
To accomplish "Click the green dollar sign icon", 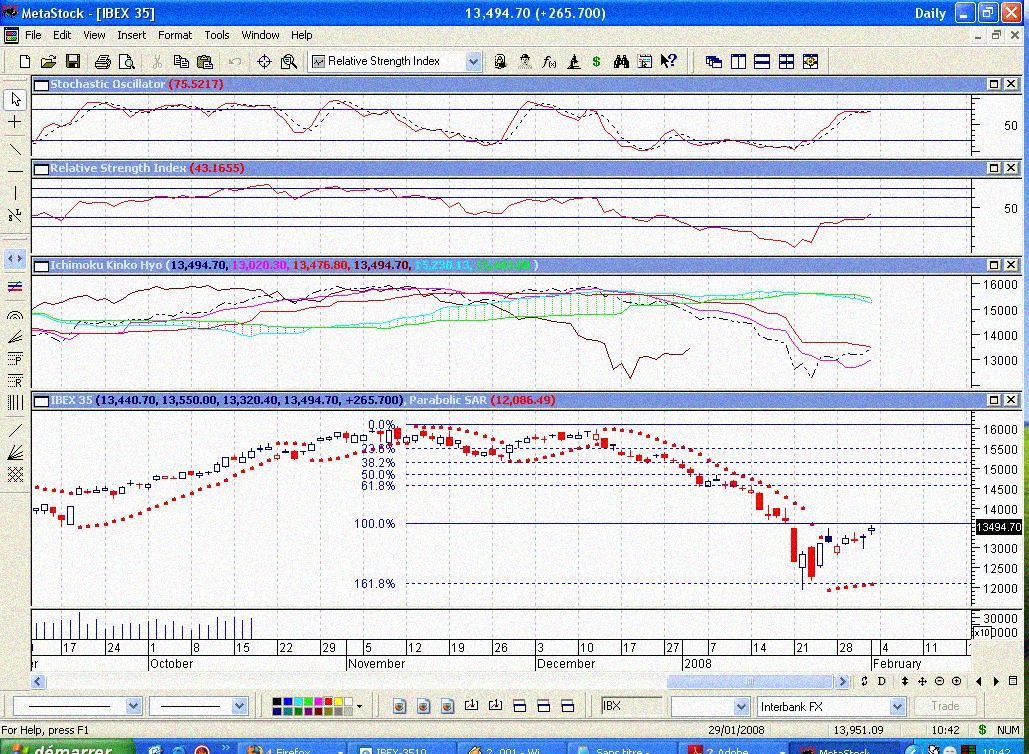I will 597,62.
